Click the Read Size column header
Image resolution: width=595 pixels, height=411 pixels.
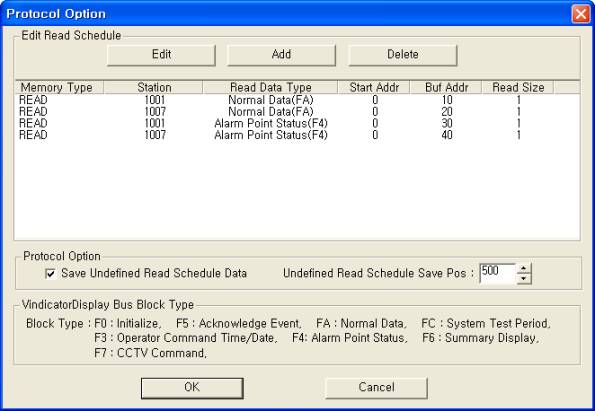click(518, 87)
